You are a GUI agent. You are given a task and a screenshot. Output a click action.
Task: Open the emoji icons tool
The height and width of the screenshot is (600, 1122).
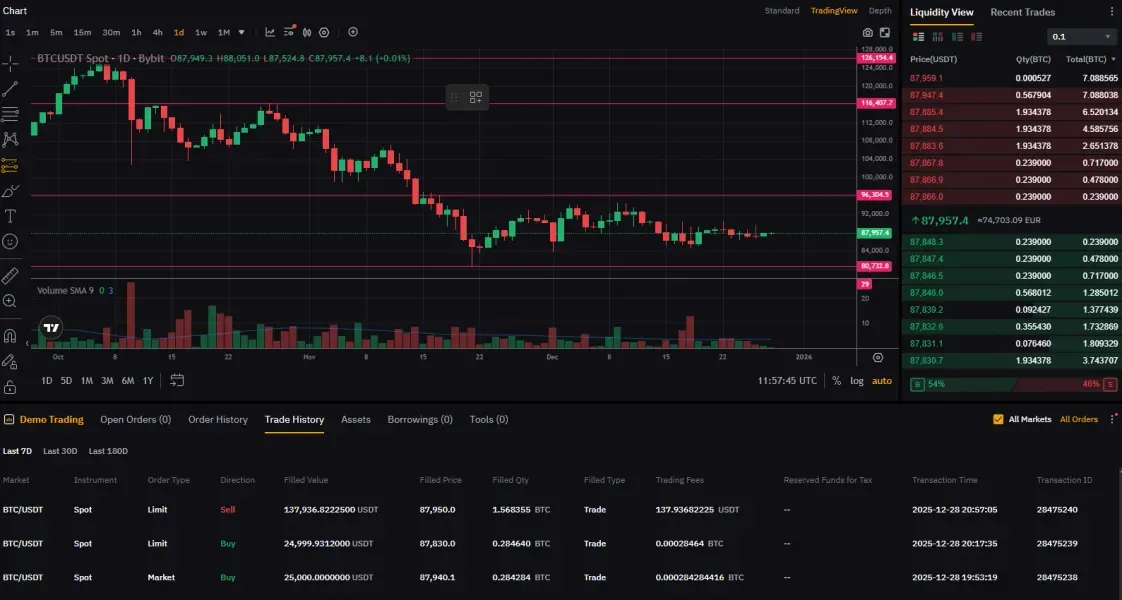pyautogui.click(x=10, y=242)
